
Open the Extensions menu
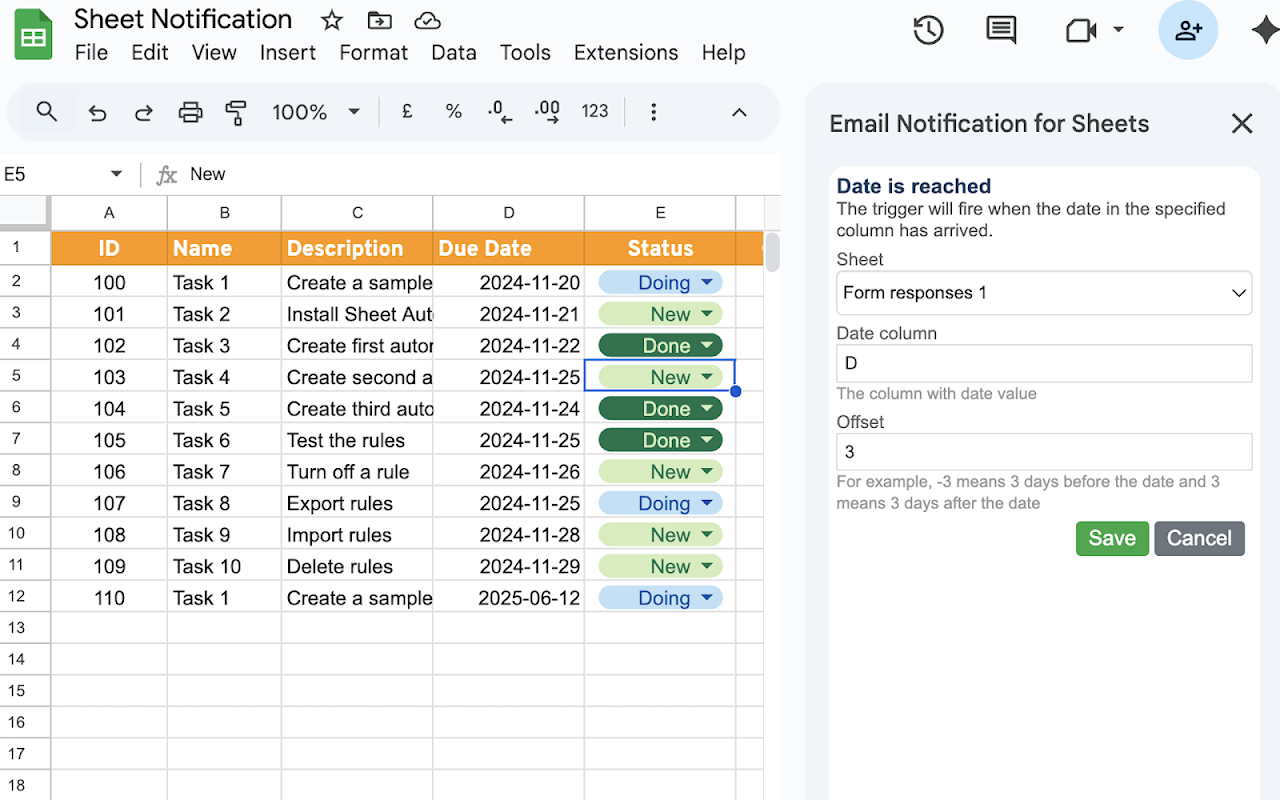(626, 53)
